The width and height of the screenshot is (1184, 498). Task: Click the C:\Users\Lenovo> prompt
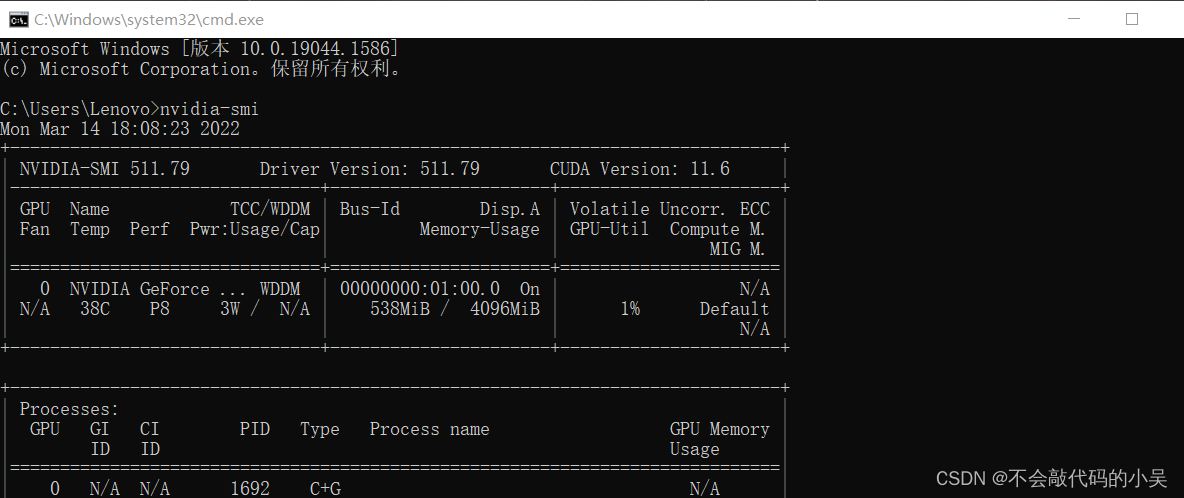pyautogui.click(x=79, y=109)
